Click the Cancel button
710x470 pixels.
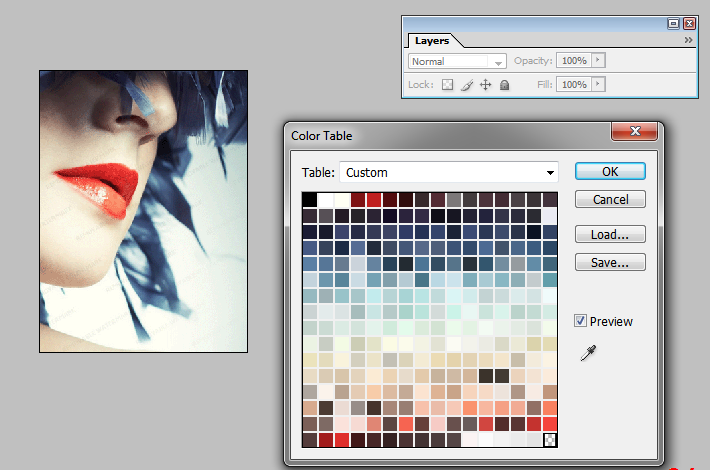click(610, 199)
